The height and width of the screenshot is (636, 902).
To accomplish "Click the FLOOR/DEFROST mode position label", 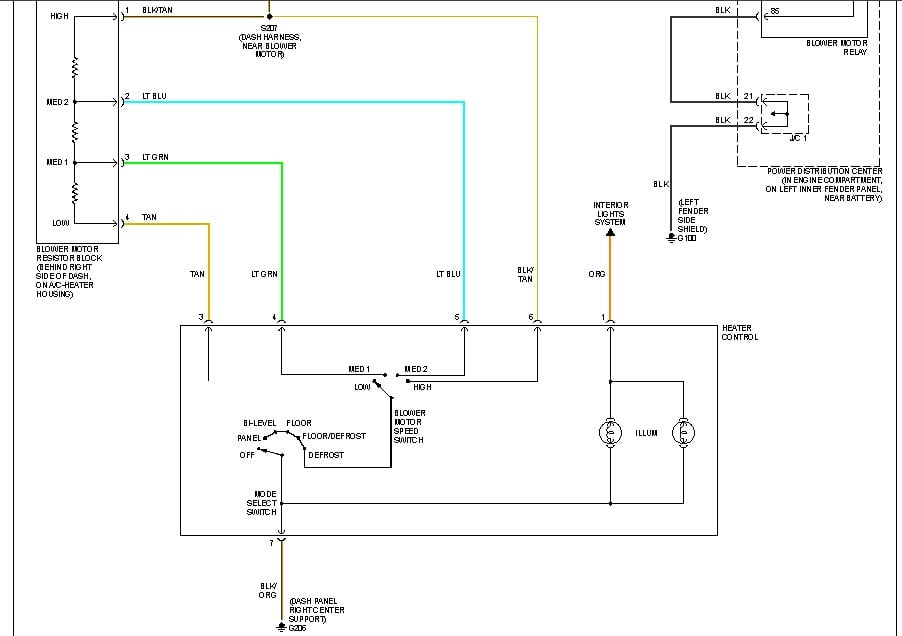I will tap(334, 436).
